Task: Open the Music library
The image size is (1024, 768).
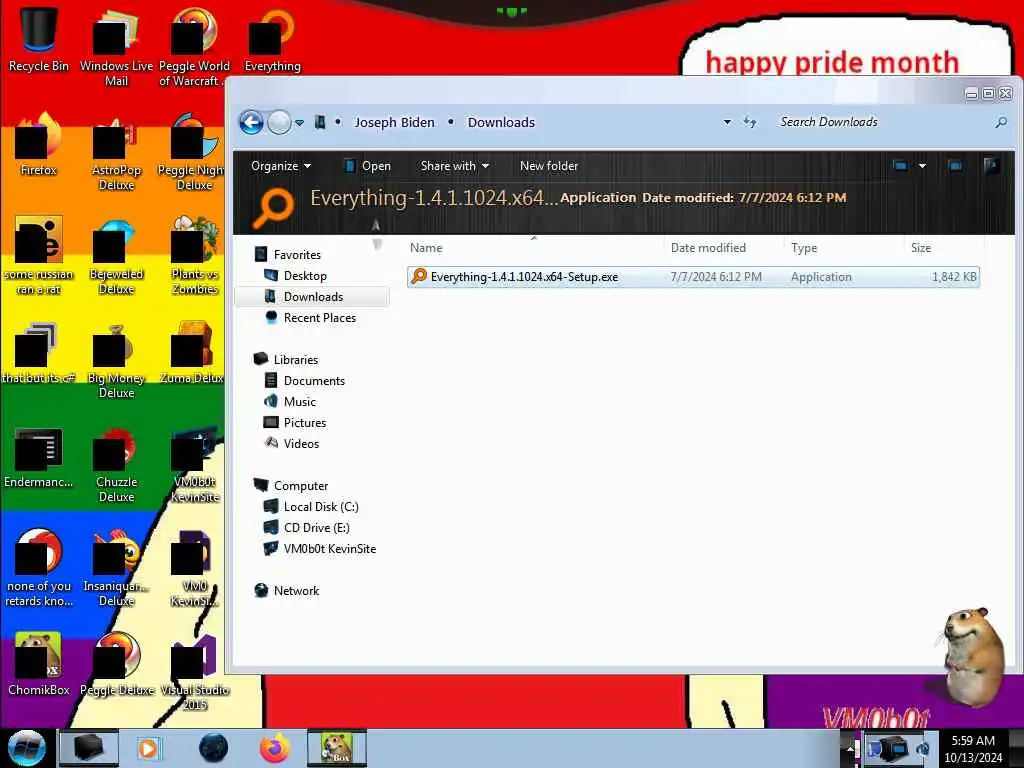Action: [299, 402]
